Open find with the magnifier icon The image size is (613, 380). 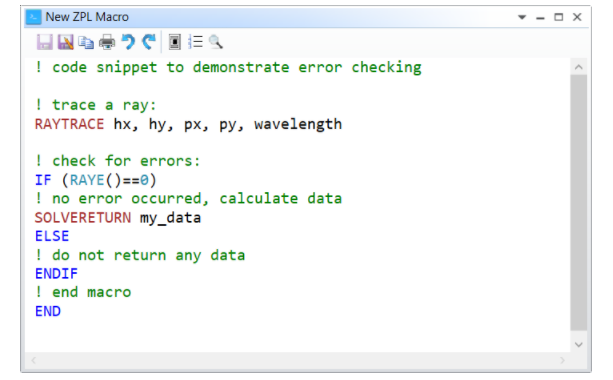pyautogui.click(x=216, y=42)
